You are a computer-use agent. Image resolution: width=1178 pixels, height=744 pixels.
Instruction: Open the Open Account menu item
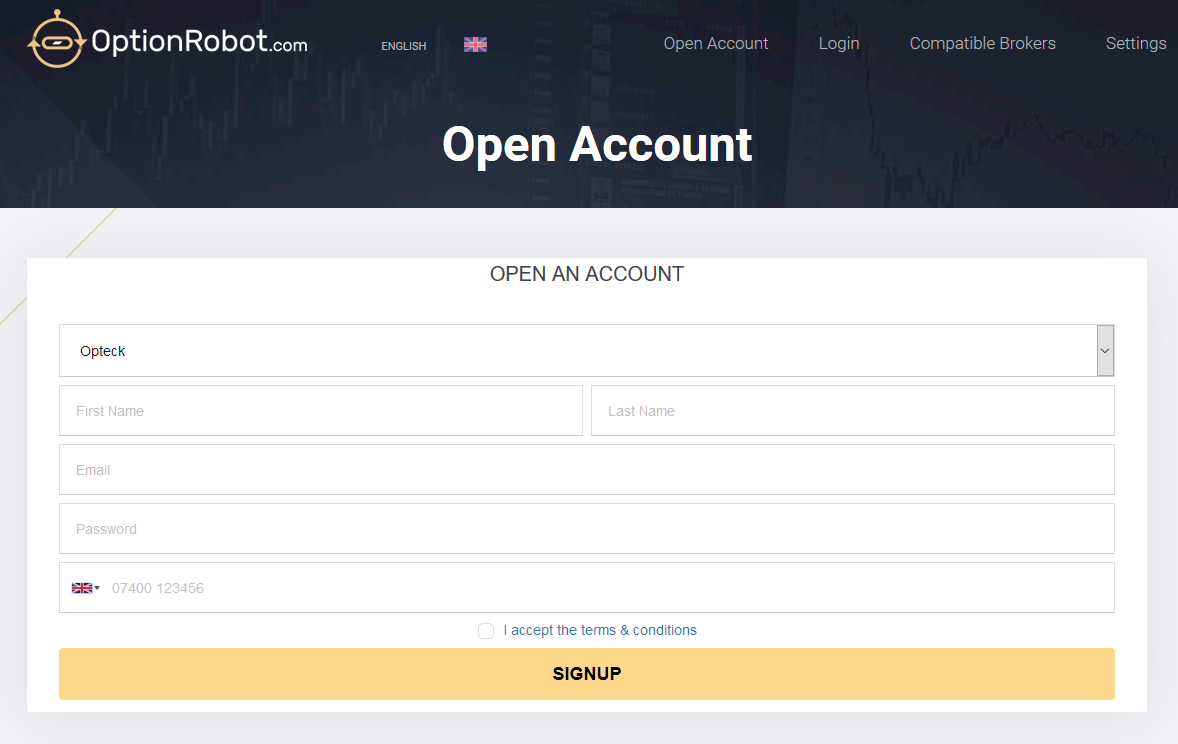click(x=715, y=44)
